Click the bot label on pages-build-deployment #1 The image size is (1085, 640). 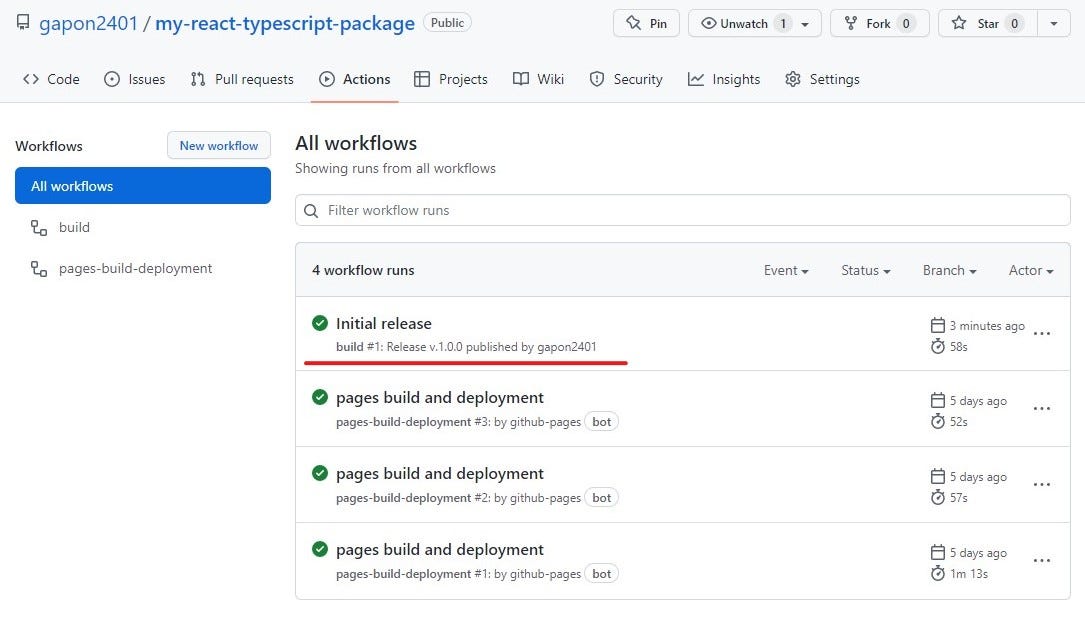601,574
